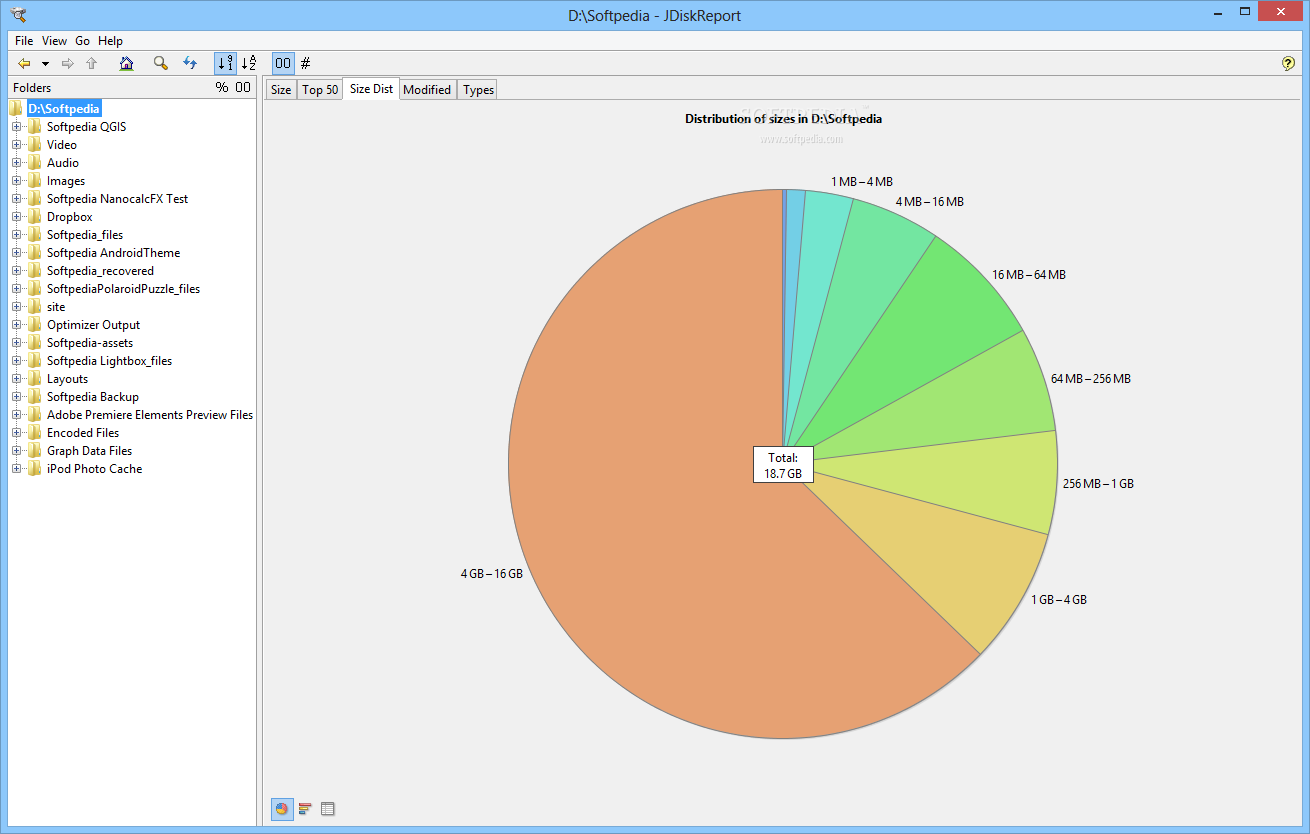
Task: Switch to table view
Action: 327,808
